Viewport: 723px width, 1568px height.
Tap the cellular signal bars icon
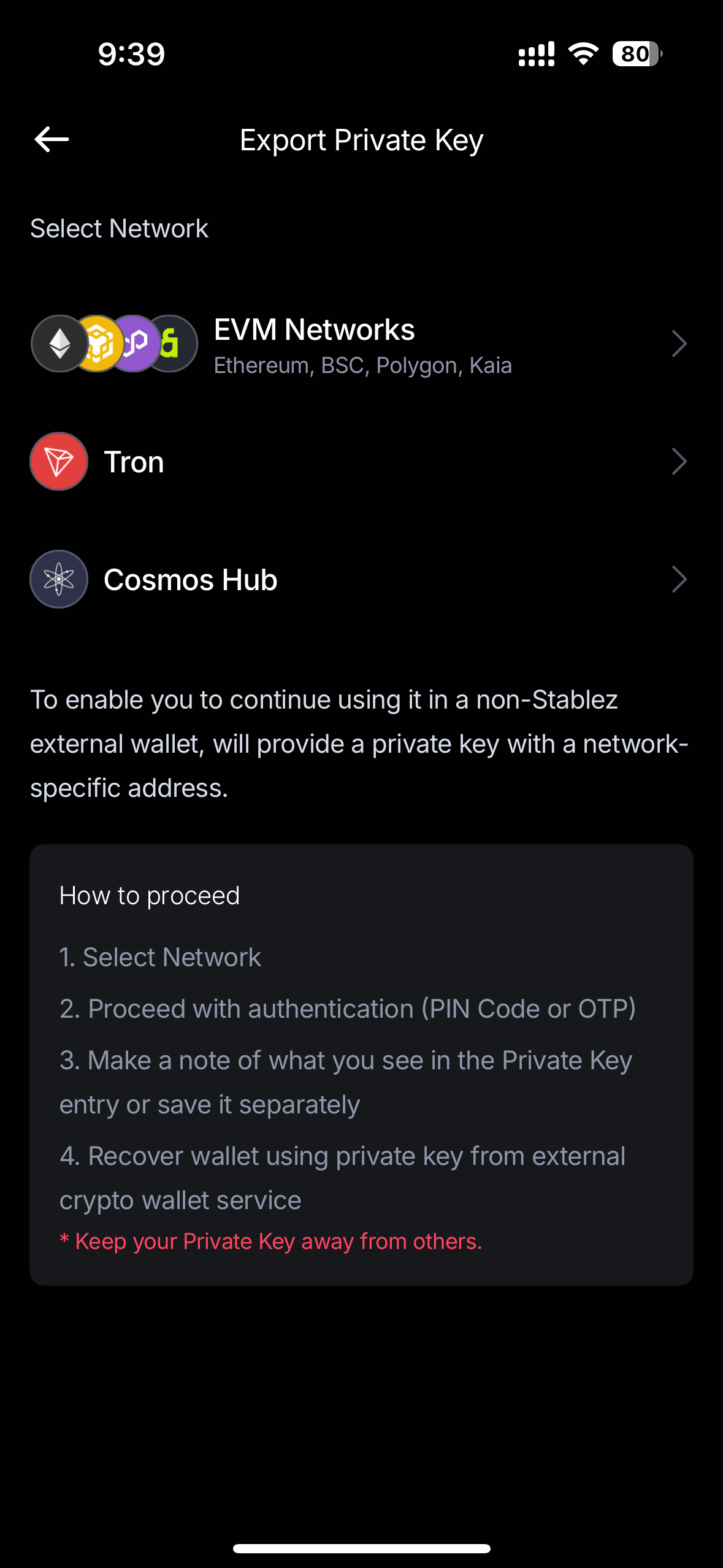click(x=536, y=54)
